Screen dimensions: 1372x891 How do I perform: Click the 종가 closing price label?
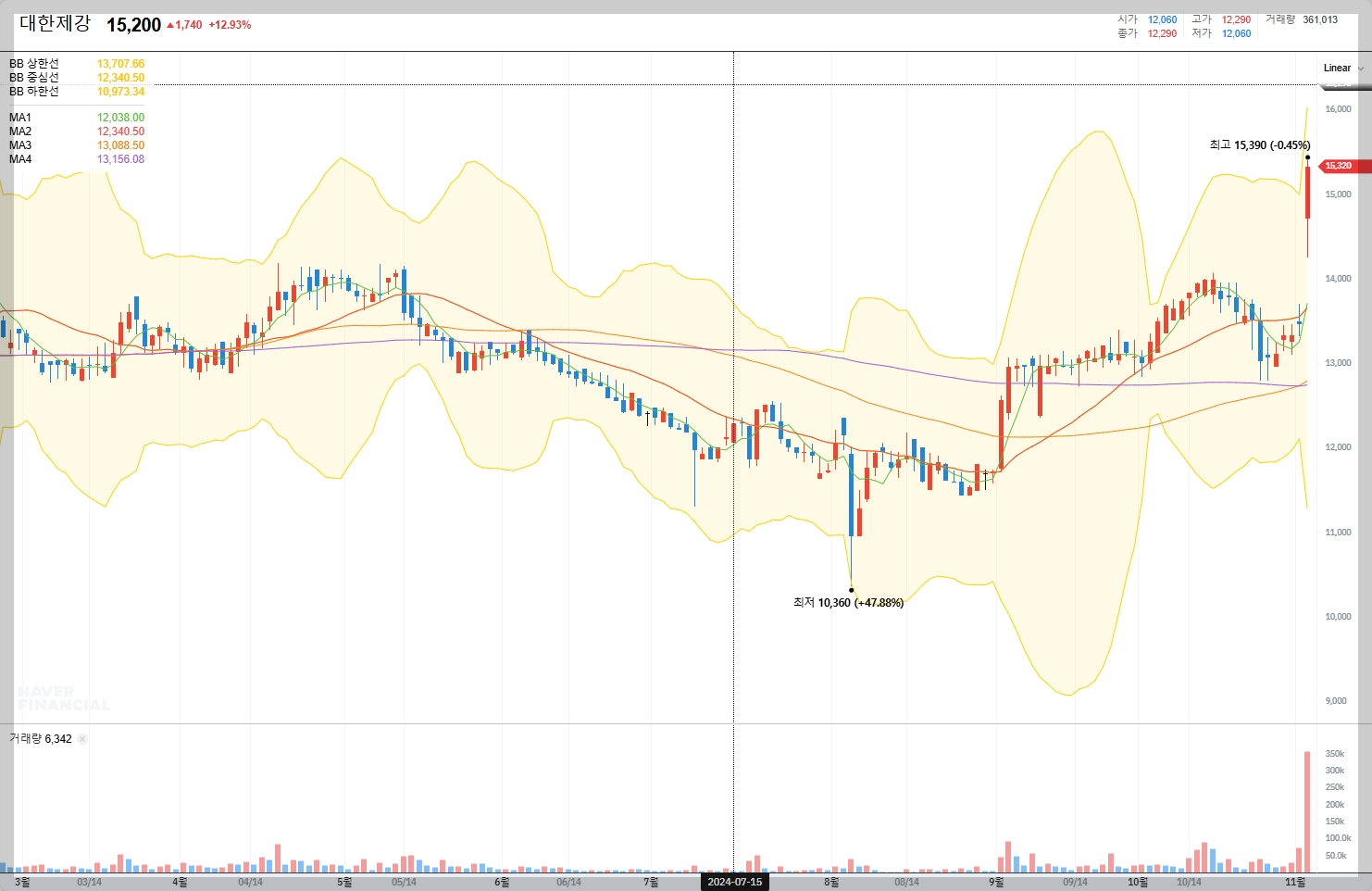(x=1127, y=33)
